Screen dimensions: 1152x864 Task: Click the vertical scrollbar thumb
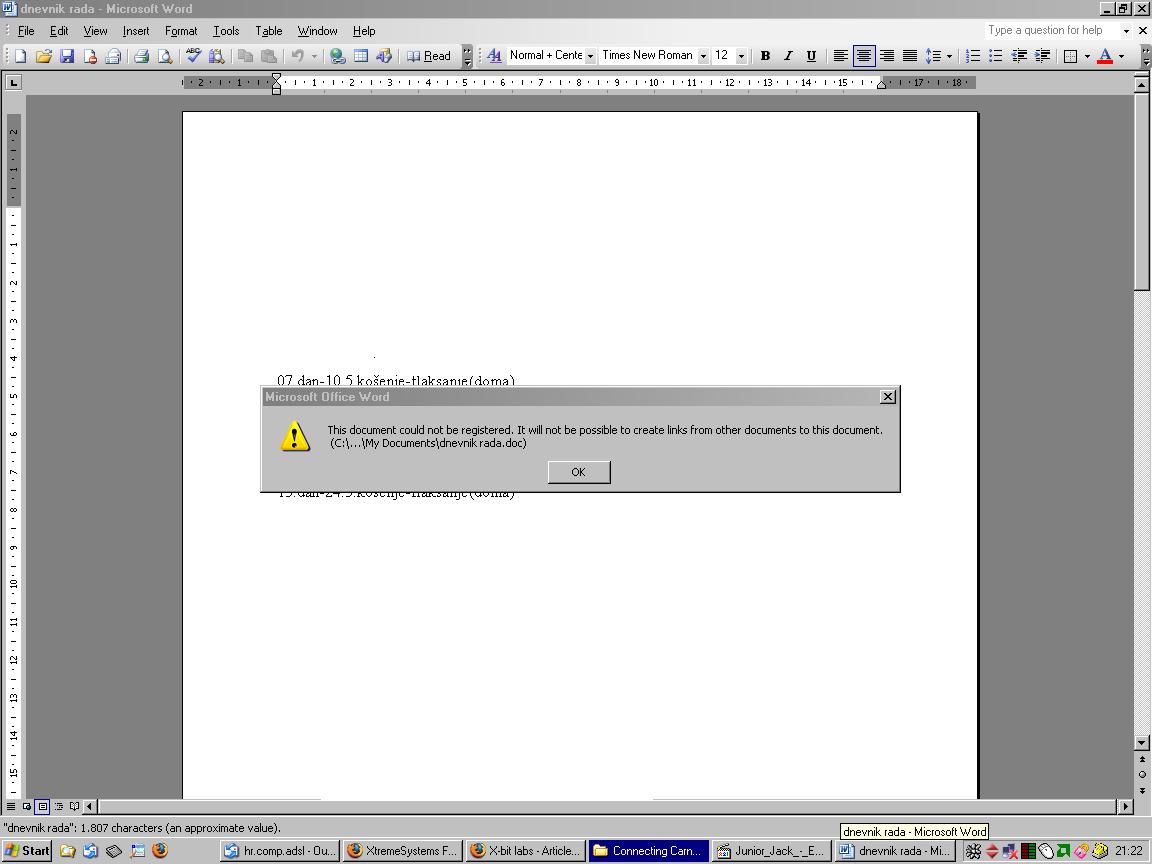coord(1141,192)
